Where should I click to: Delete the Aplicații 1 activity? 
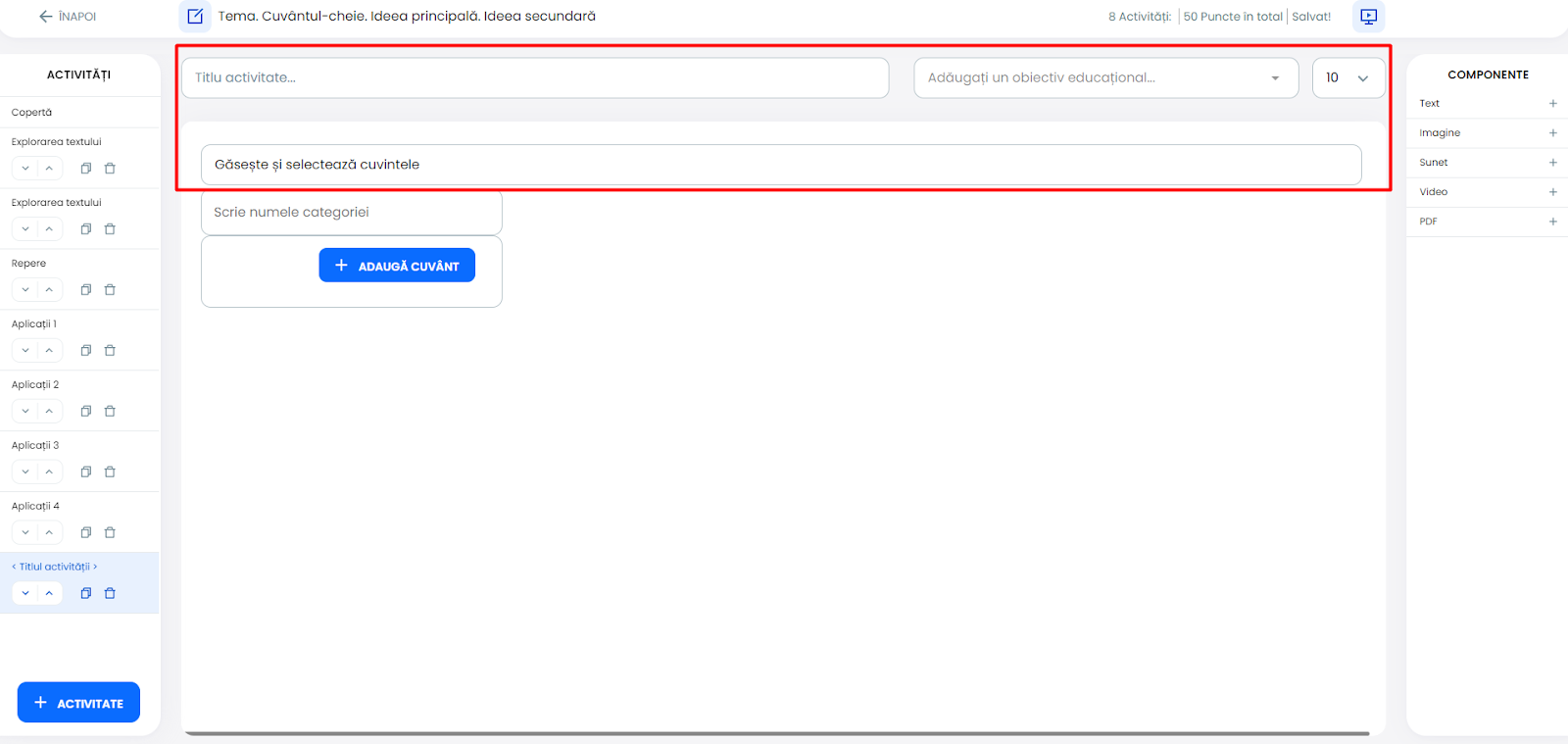(x=110, y=351)
